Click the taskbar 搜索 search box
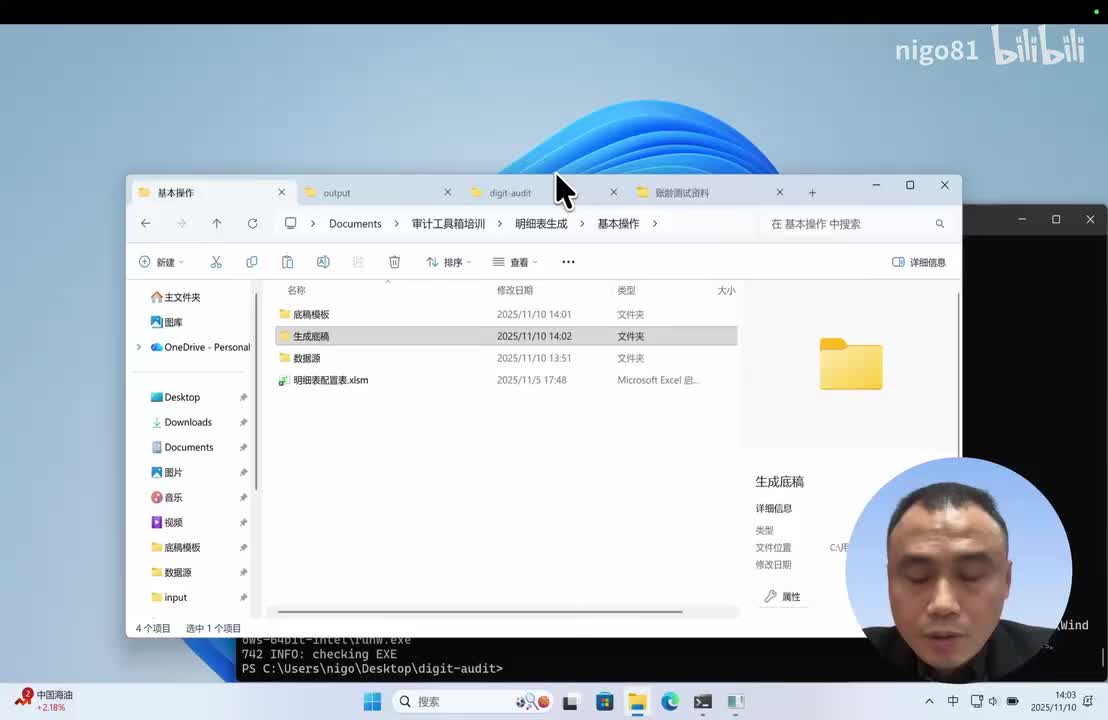This screenshot has width=1108, height=720. 473,702
